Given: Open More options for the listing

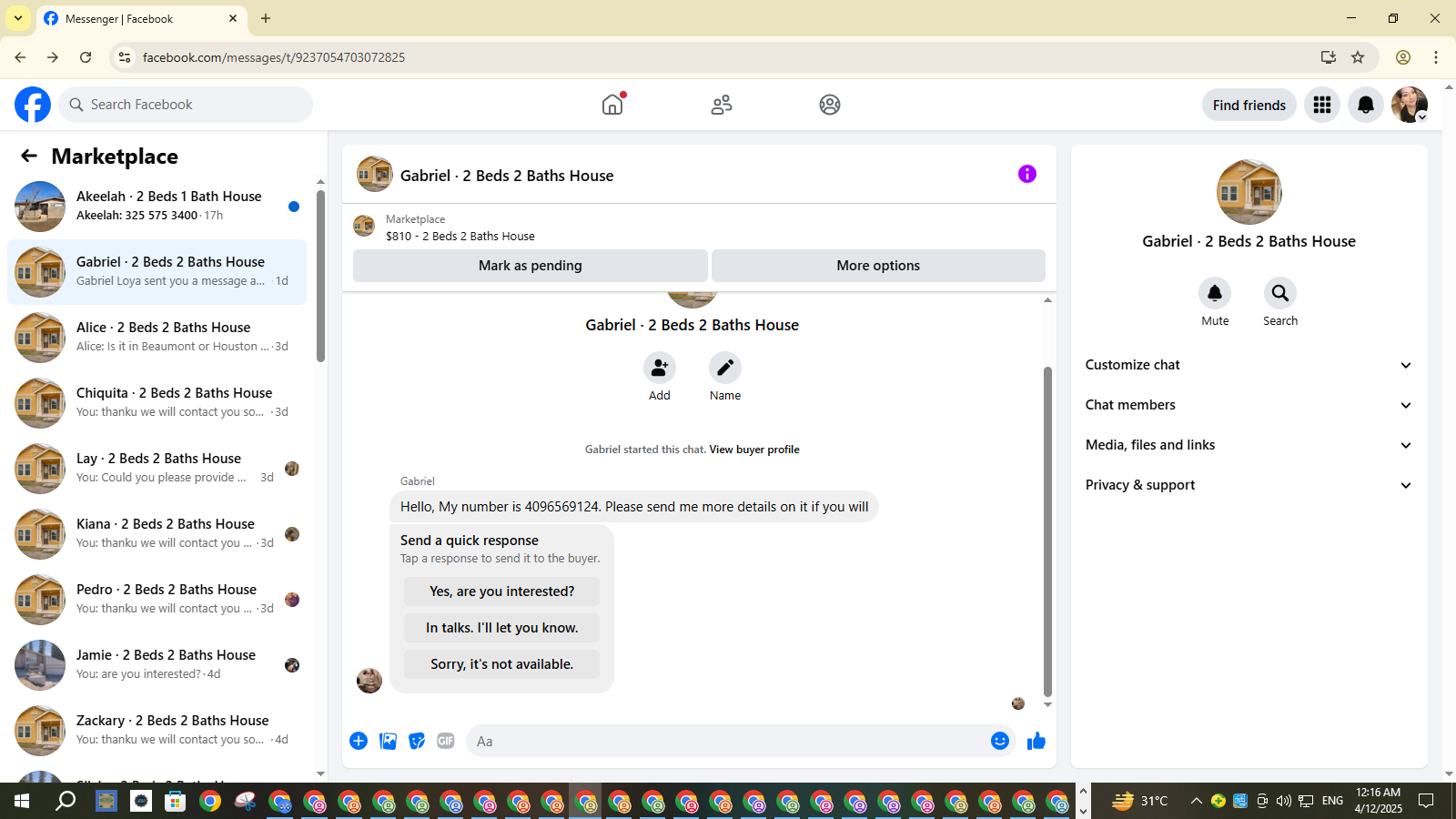Looking at the screenshot, I should (878, 266).
